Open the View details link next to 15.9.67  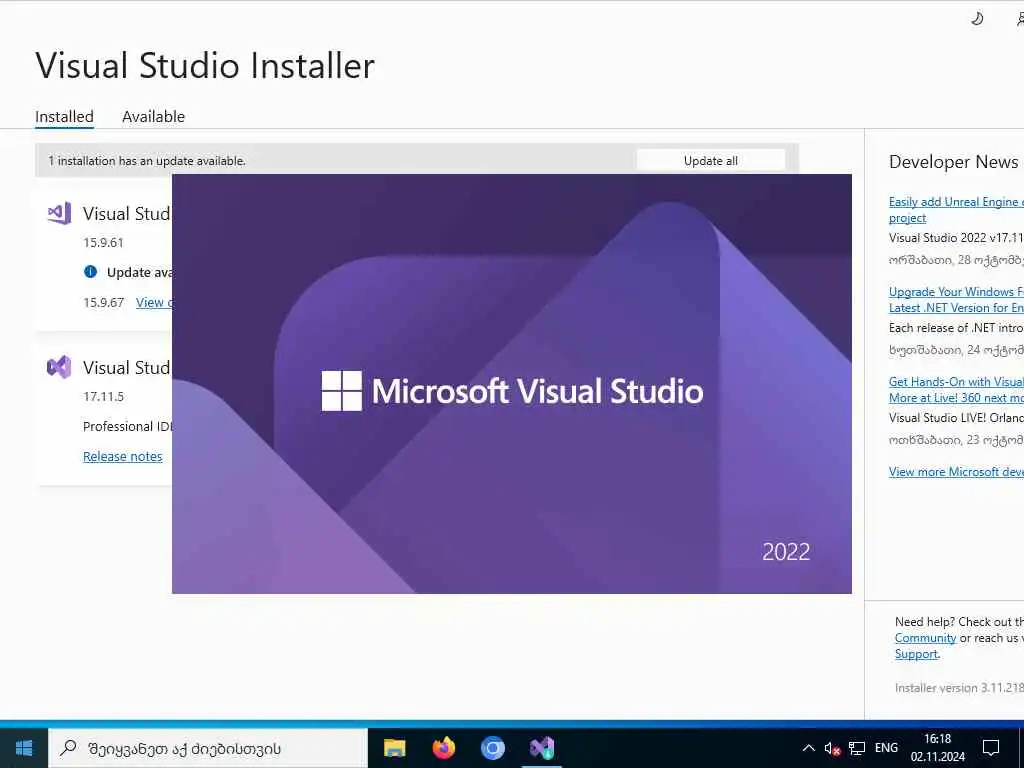click(x=154, y=302)
